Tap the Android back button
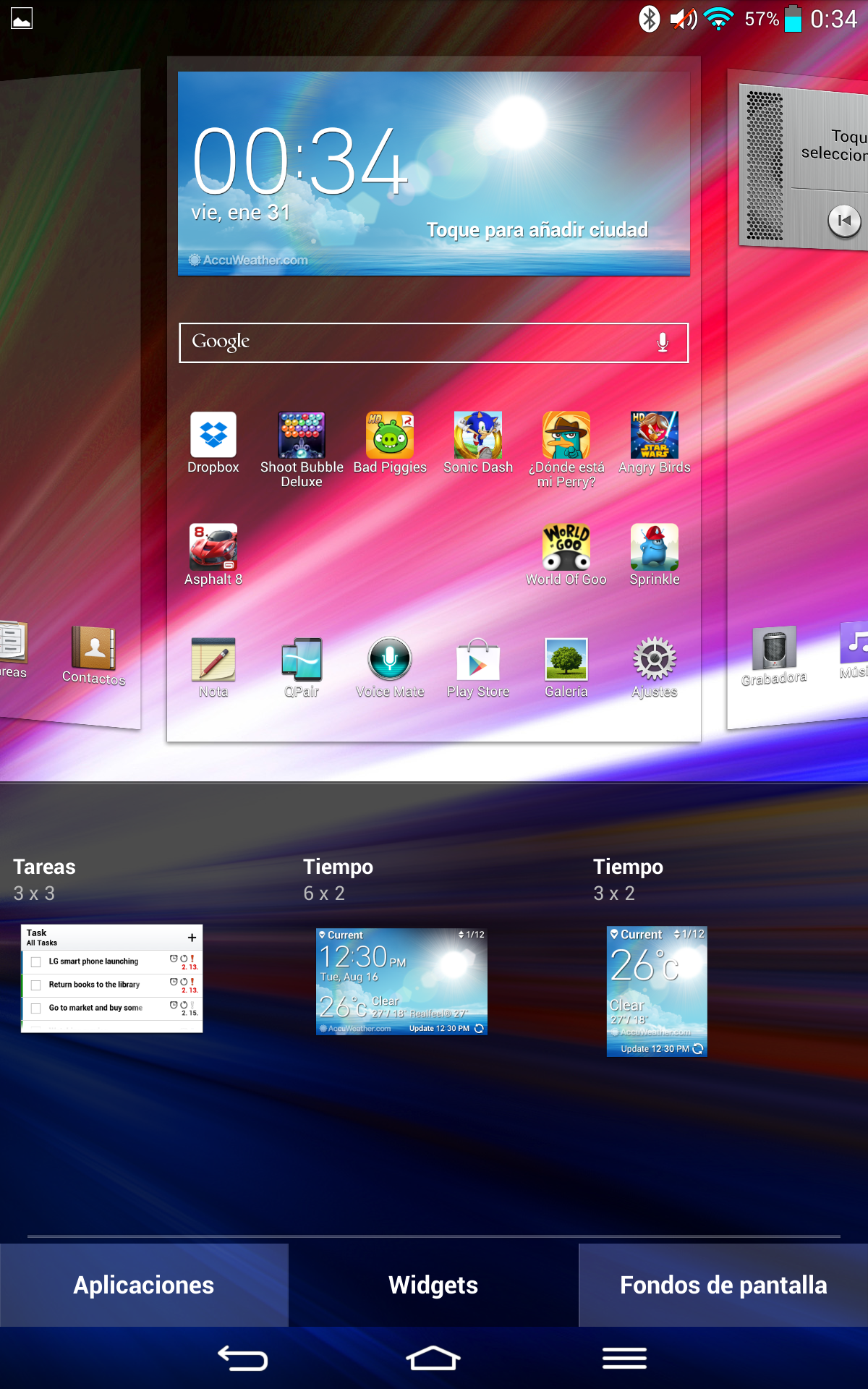Image resolution: width=868 pixels, height=1389 pixels. point(243,1359)
